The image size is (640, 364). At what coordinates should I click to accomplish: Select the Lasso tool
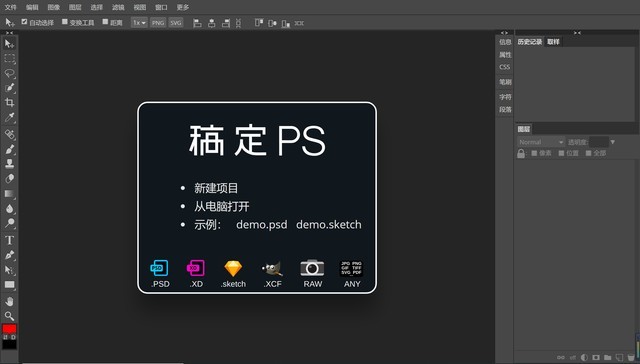click(9, 73)
